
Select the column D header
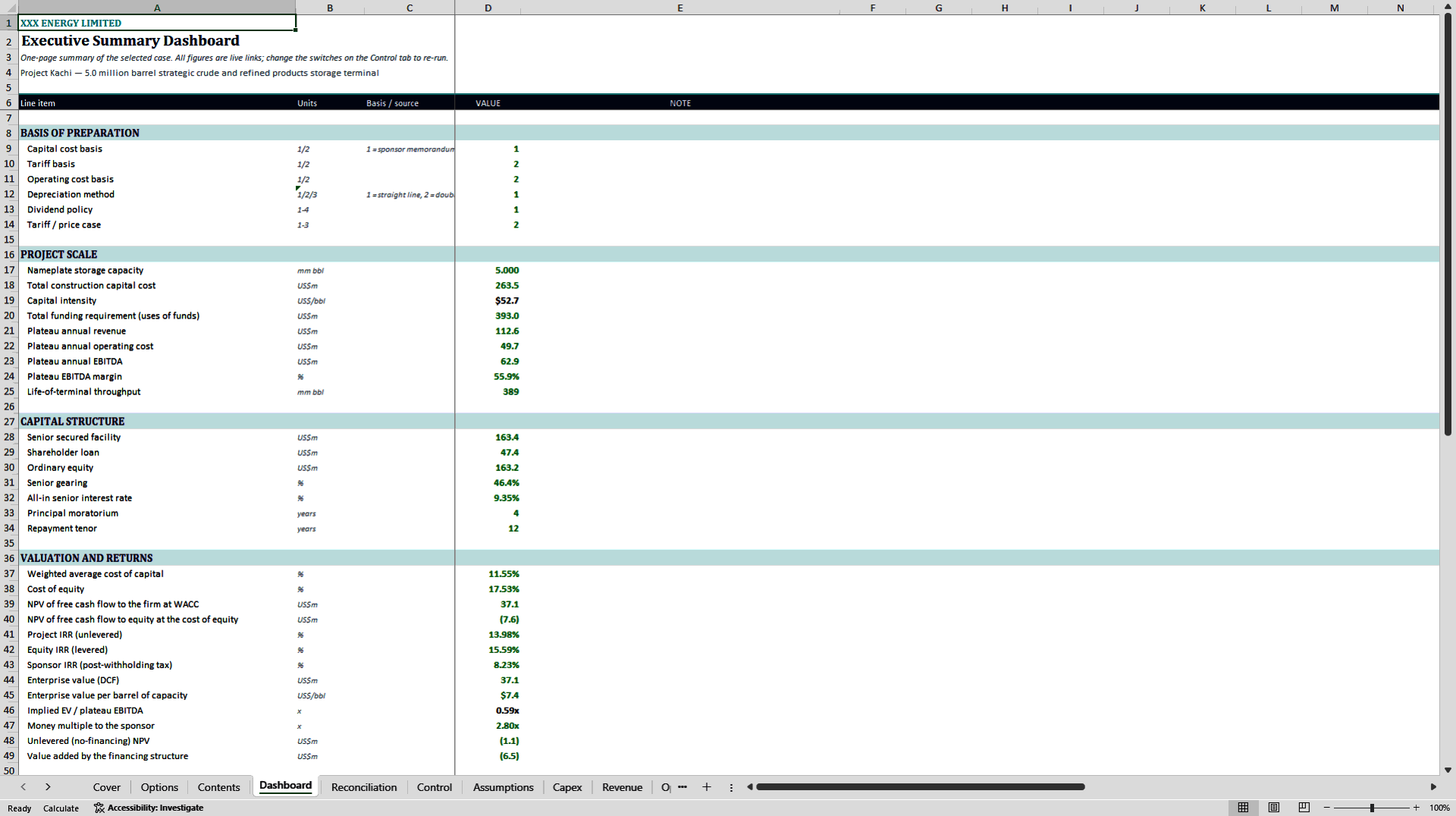tap(488, 8)
